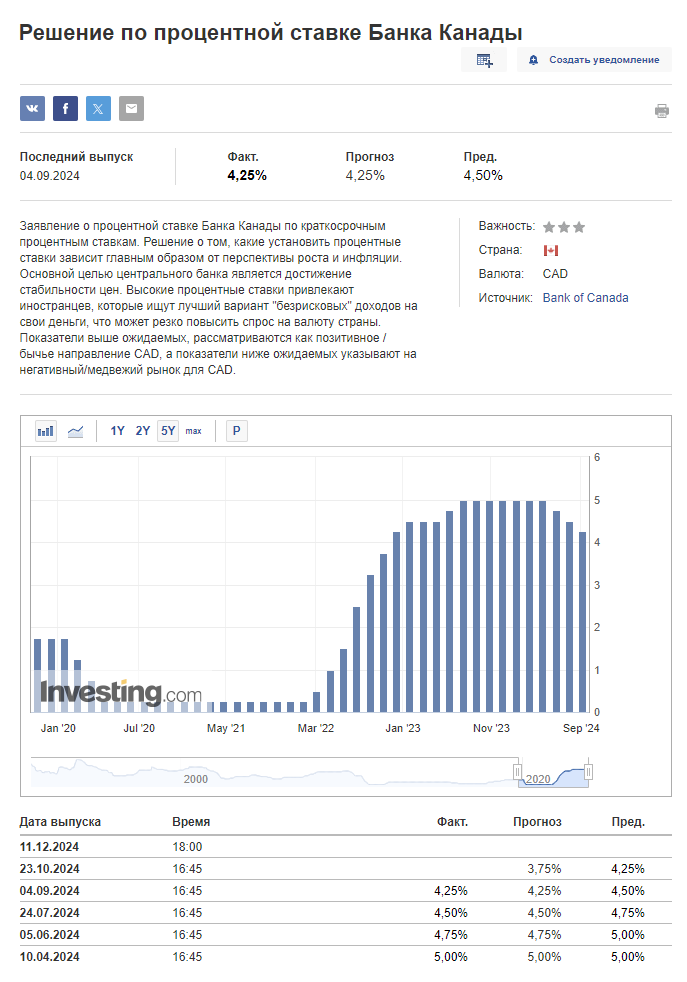Share via the X (Twitter) icon
687x982 pixels.
98,109
